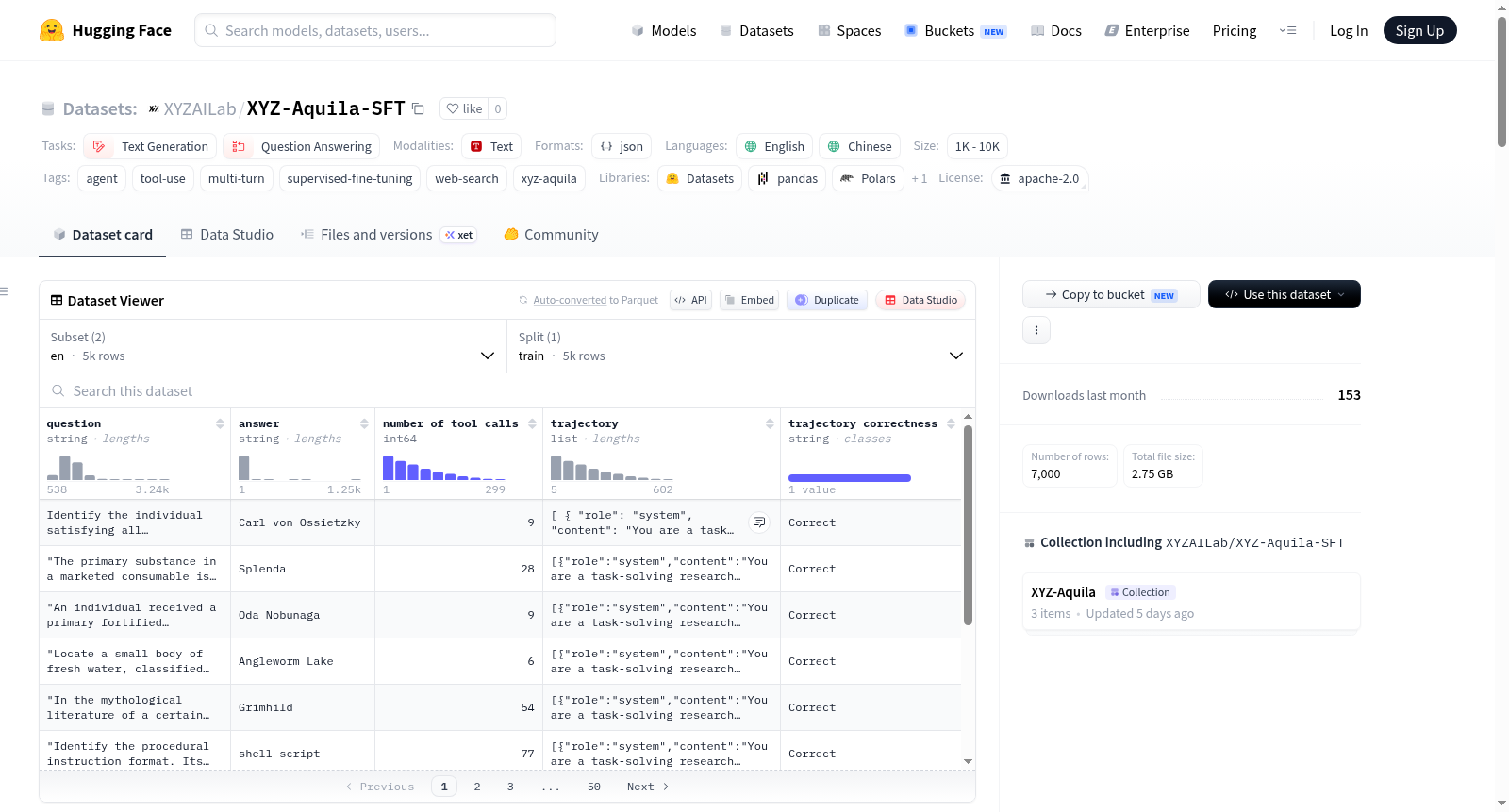Jump to page 50 of the dataset
Viewport: 1509px width, 812px height.
pyautogui.click(x=594, y=787)
